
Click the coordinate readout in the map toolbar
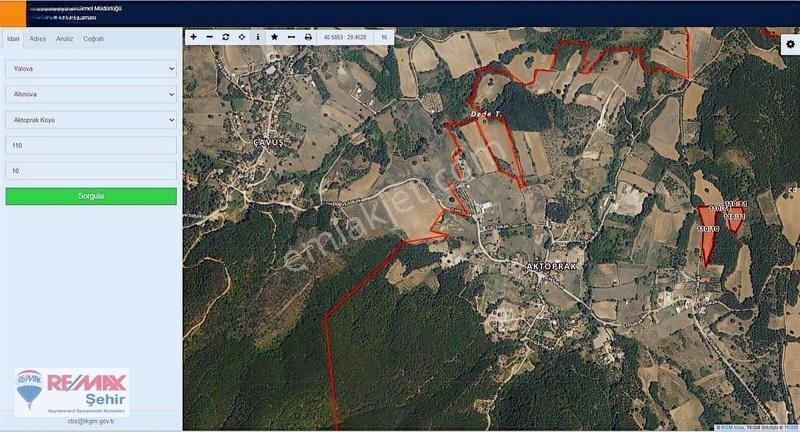(x=345, y=37)
